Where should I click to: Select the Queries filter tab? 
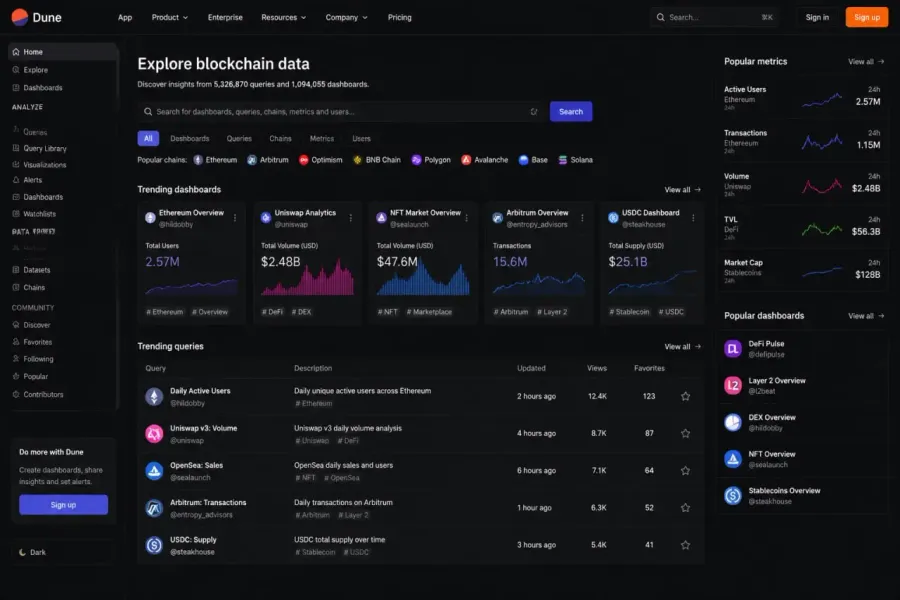point(239,138)
